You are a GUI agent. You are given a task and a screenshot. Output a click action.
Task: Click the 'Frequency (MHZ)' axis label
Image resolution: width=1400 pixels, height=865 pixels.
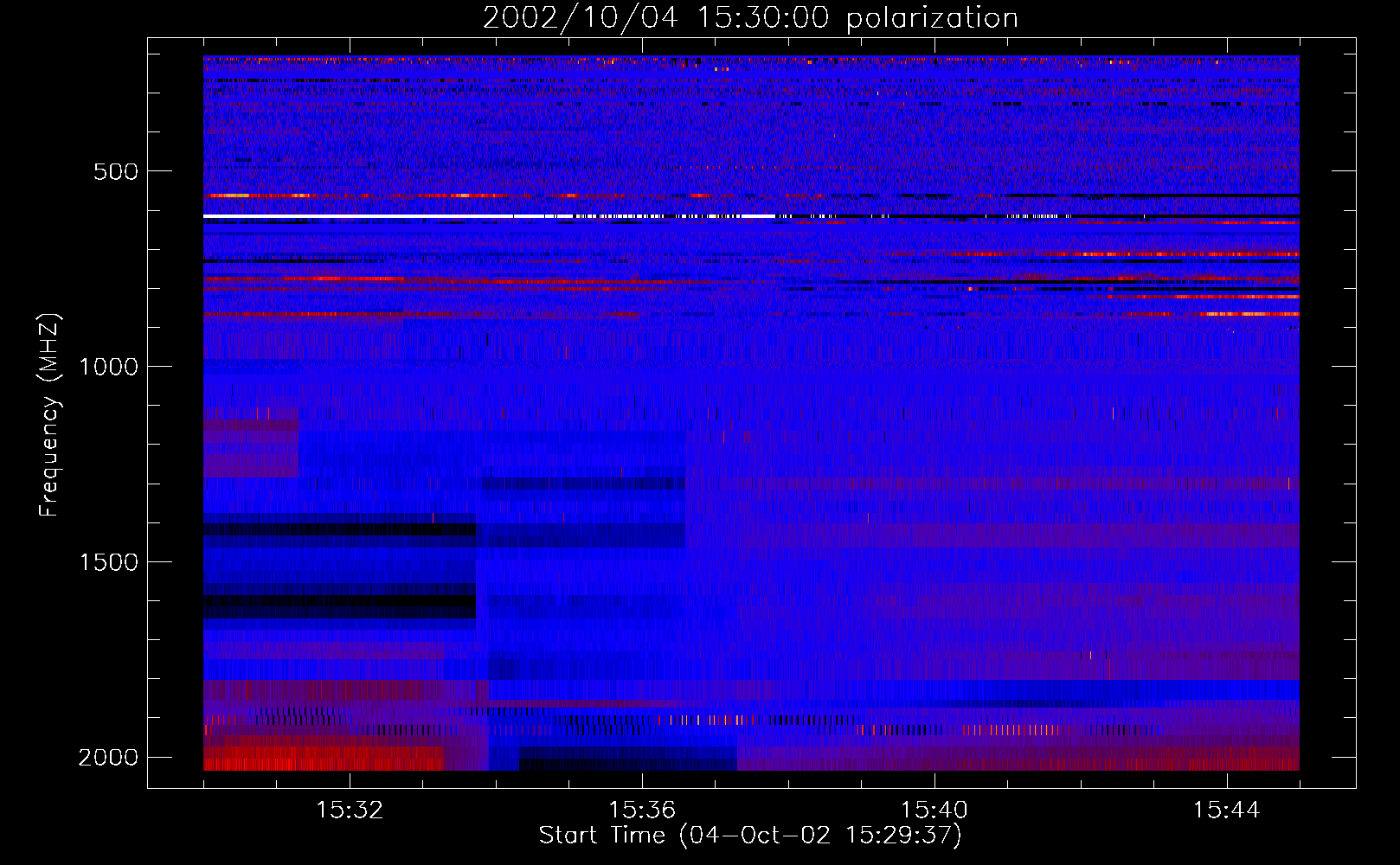tap(48, 415)
